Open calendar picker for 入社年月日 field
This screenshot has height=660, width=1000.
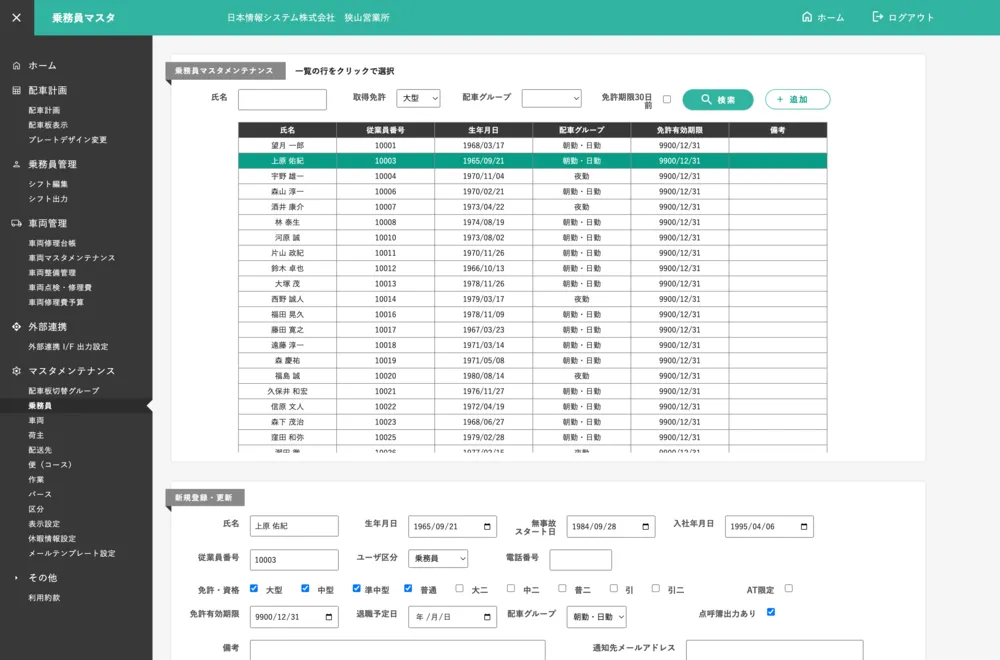tap(803, 527)
